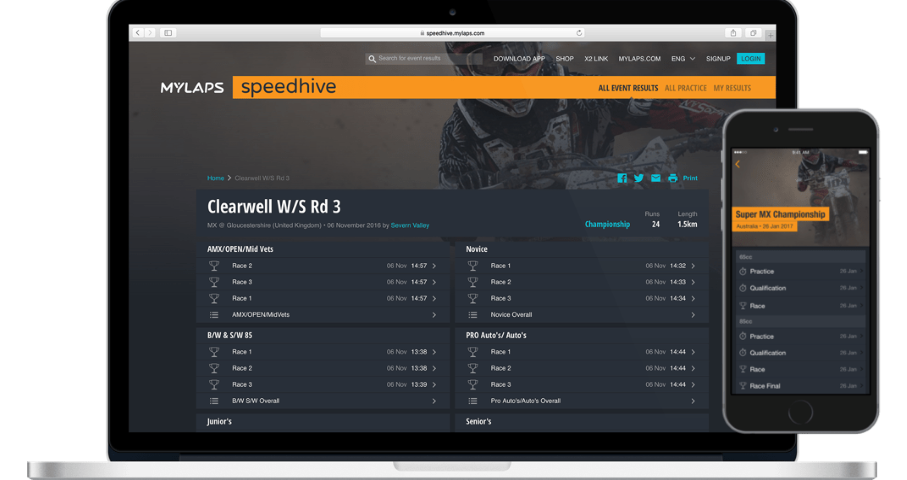The height and width of the screenshot is (480, 907).
Task: Click list icon beside AMX/OPEN/MidVets overall
Action: click(214, 315)
